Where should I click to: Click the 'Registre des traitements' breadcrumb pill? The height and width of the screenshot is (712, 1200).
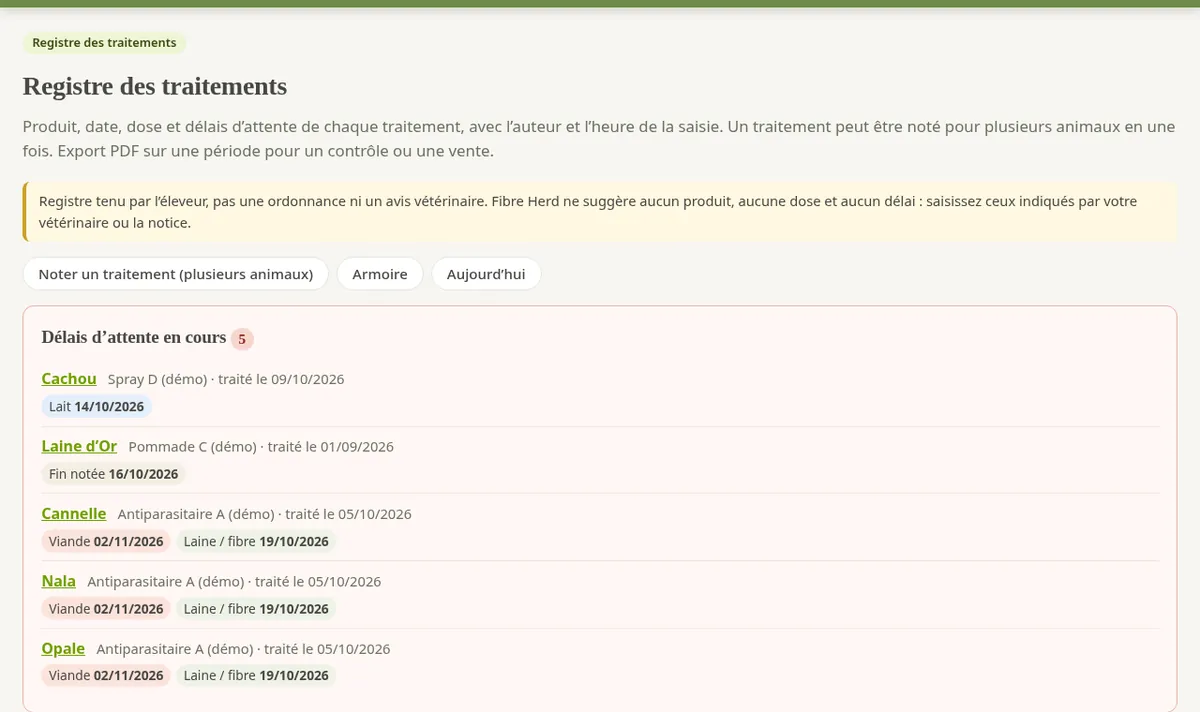[x=104, y=43]
